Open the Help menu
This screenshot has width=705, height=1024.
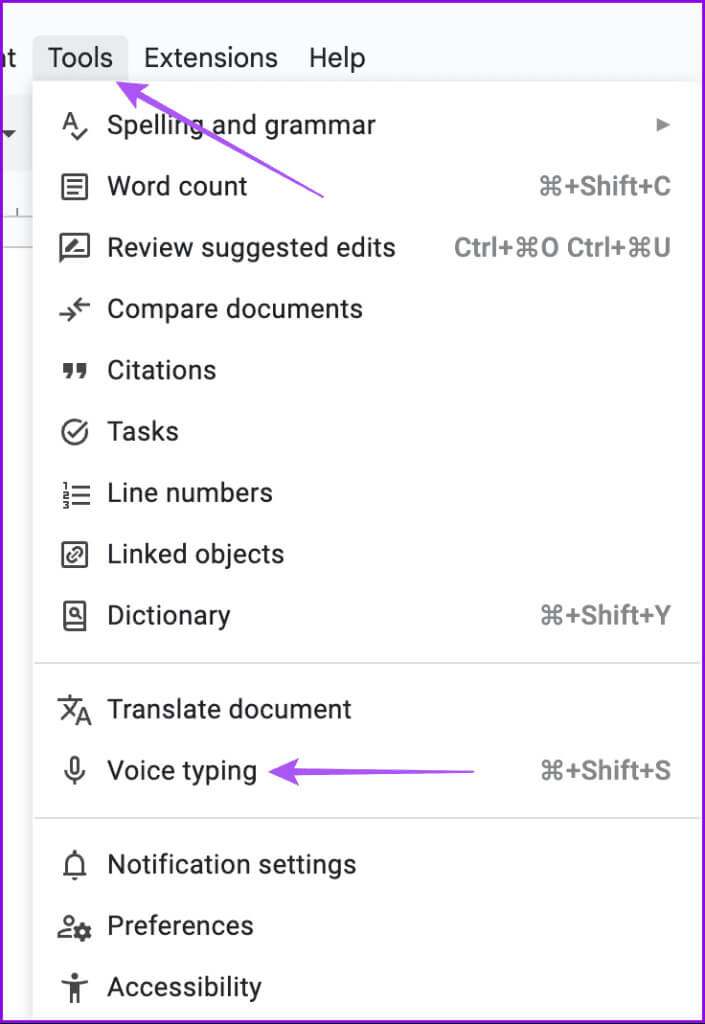pyautogui.click(x=337, y=58)
